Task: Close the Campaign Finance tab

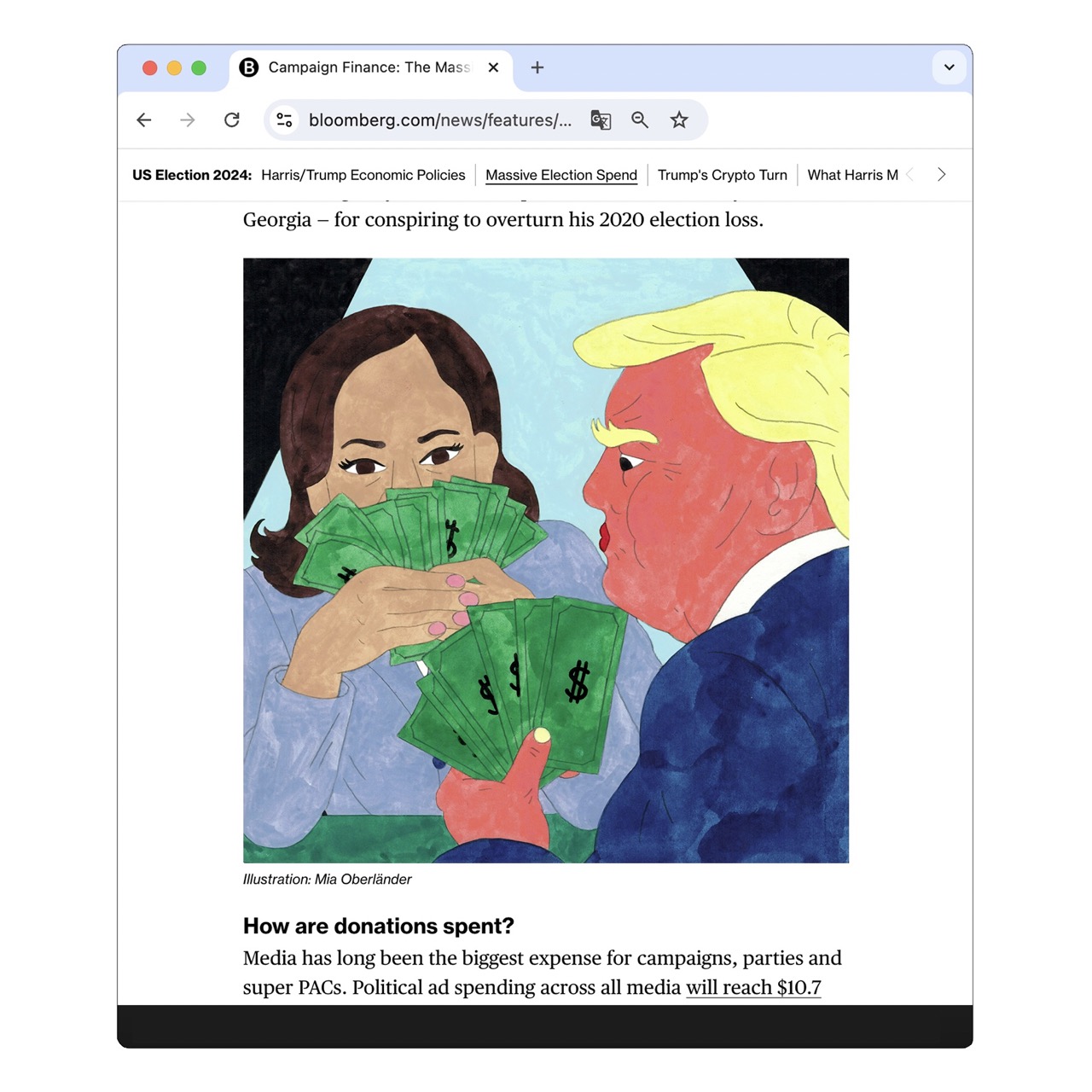Action: 493,67
